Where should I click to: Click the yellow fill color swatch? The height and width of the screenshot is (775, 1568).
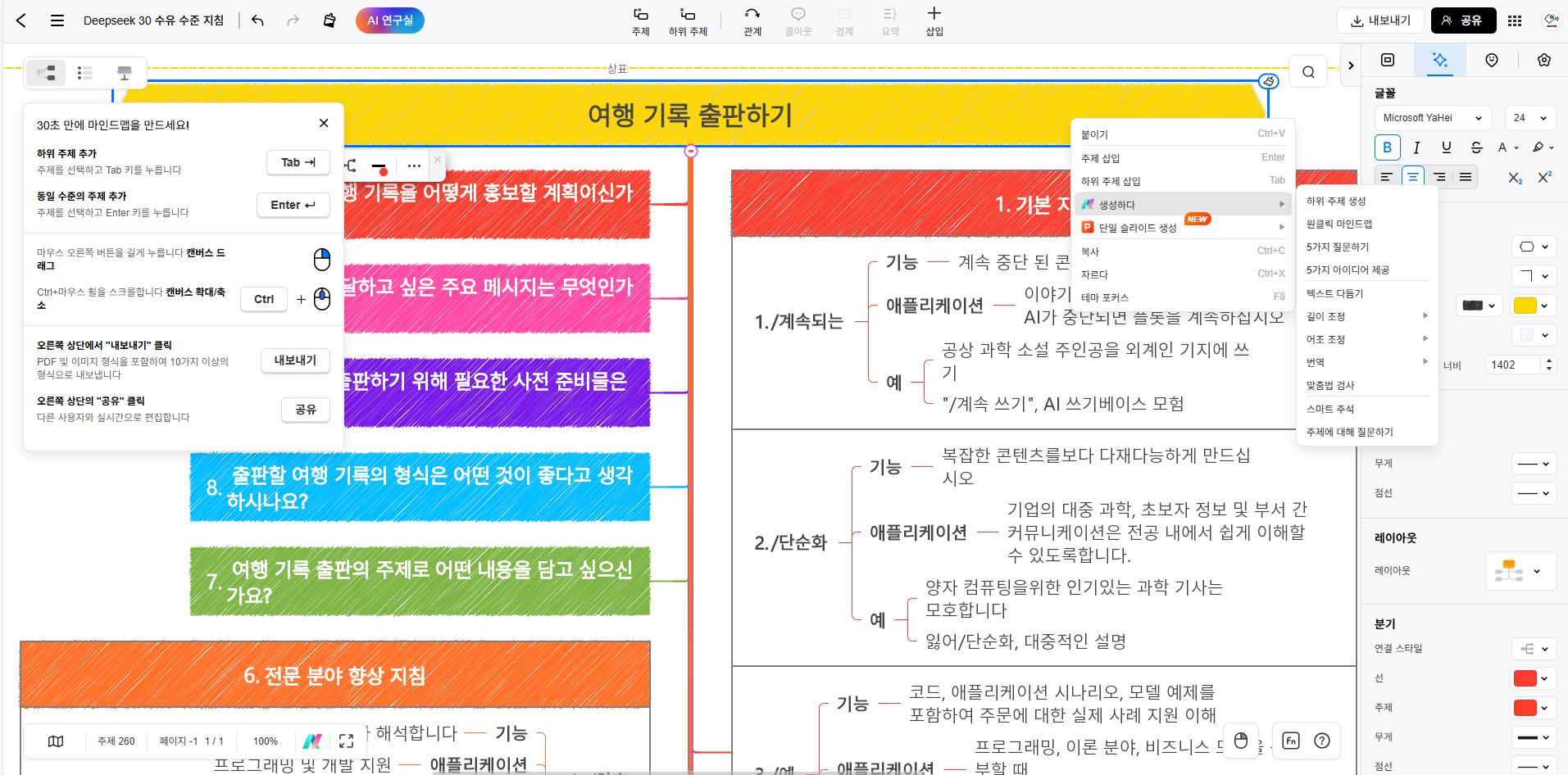[x=1525, y=306]
